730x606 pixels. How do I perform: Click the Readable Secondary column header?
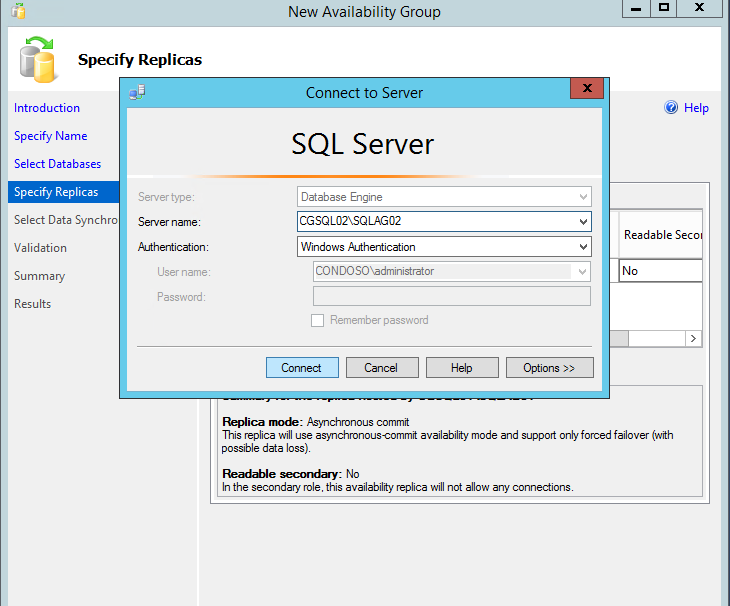(660, 235)
